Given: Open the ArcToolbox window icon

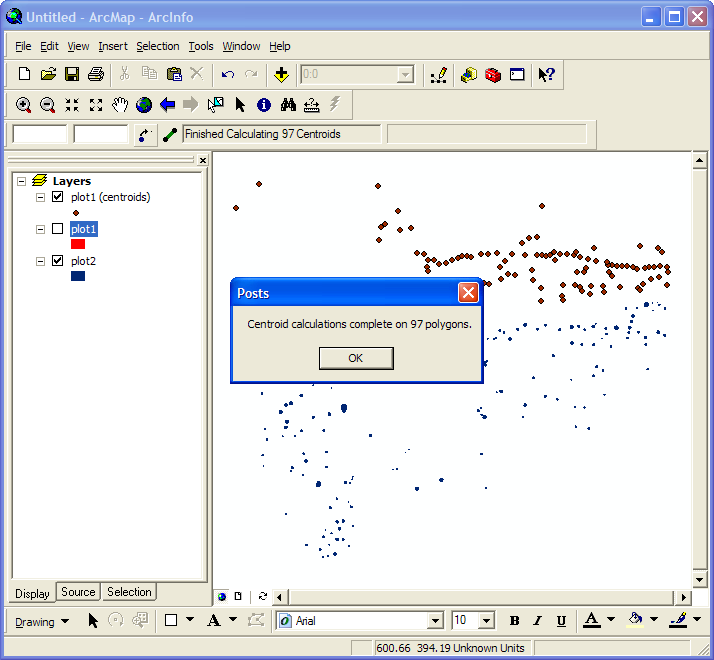Looking at the screenshot, I should click(x=492, y=74).
